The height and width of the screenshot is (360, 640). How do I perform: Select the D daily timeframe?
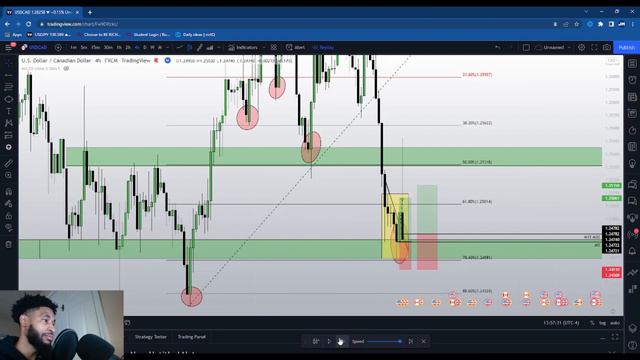pyautogui.click(x=144, y=47)
